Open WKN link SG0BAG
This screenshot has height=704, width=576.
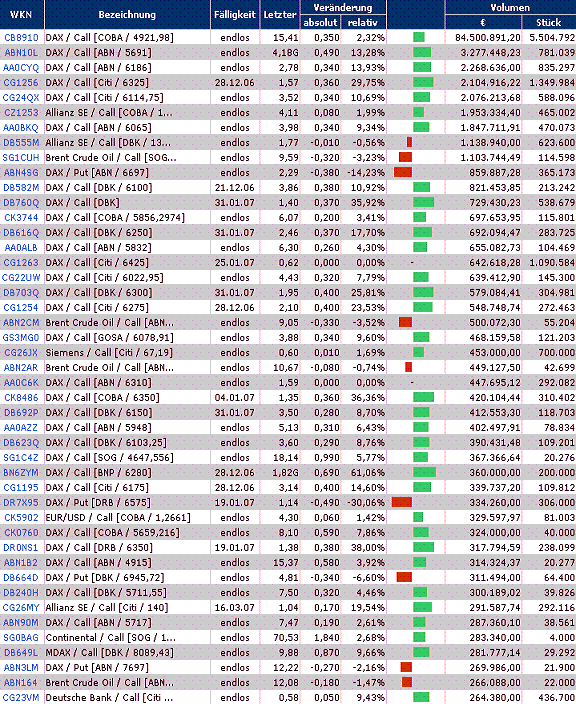(x=21, y=638)
